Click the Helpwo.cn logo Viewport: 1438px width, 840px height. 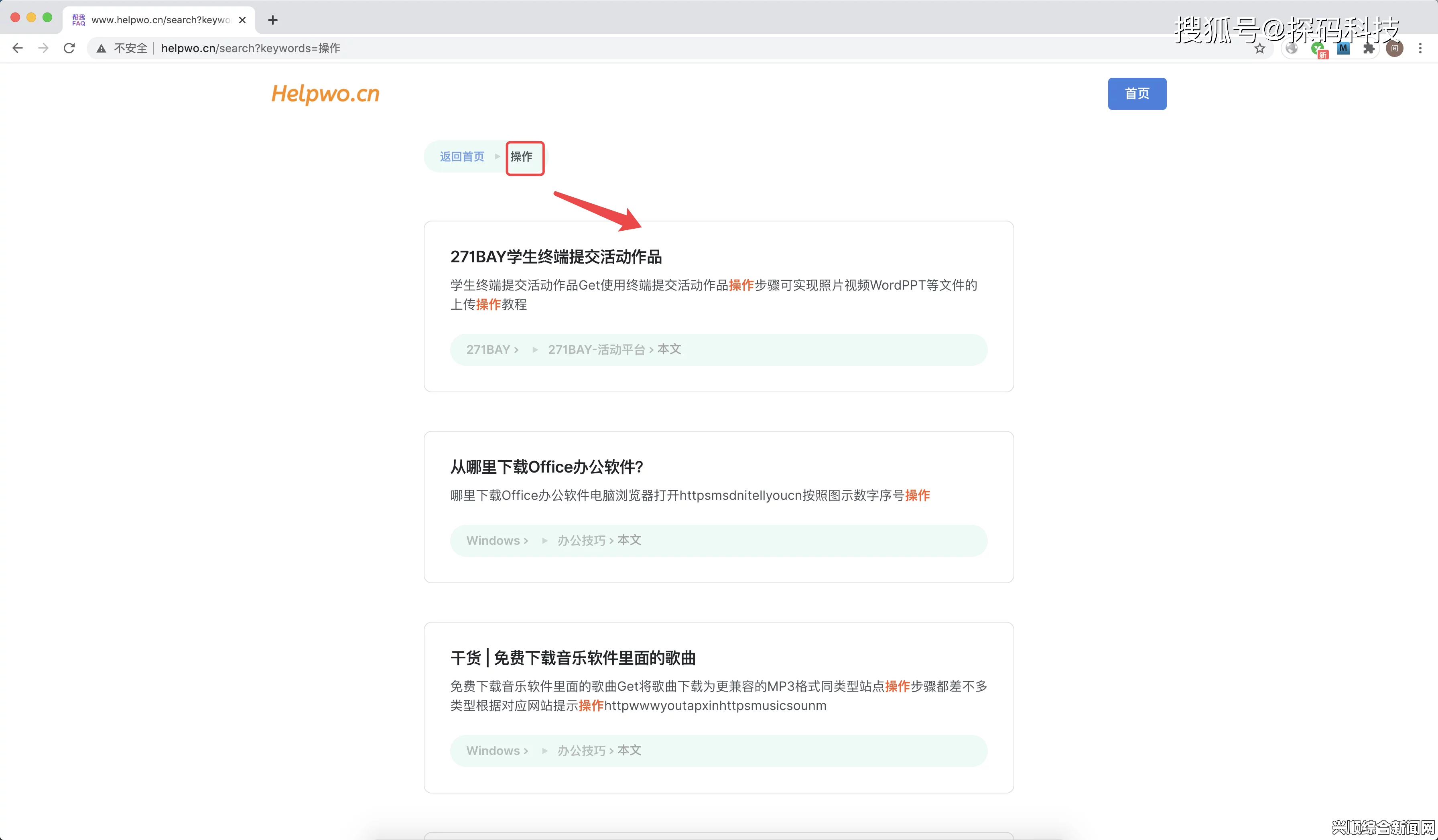pos(325,93)
